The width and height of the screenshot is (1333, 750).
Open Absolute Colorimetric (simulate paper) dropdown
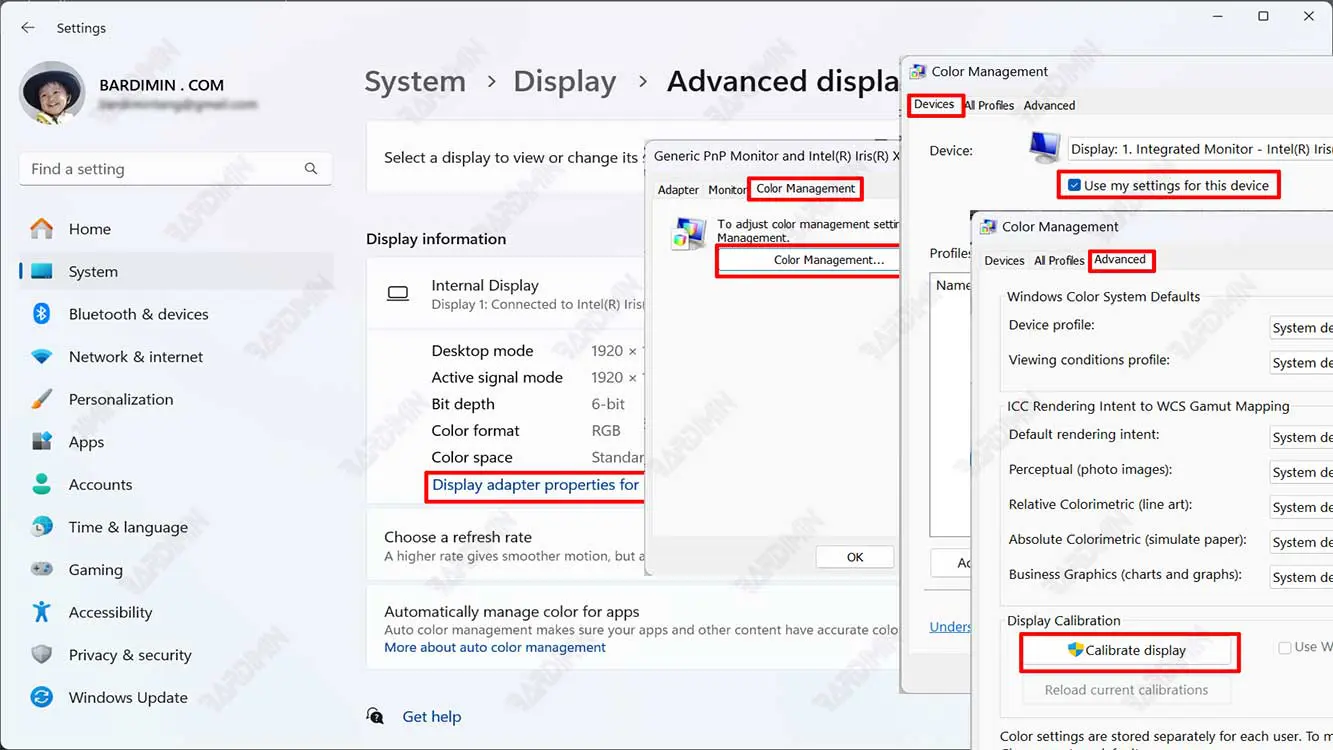[x=1301, y=542]
